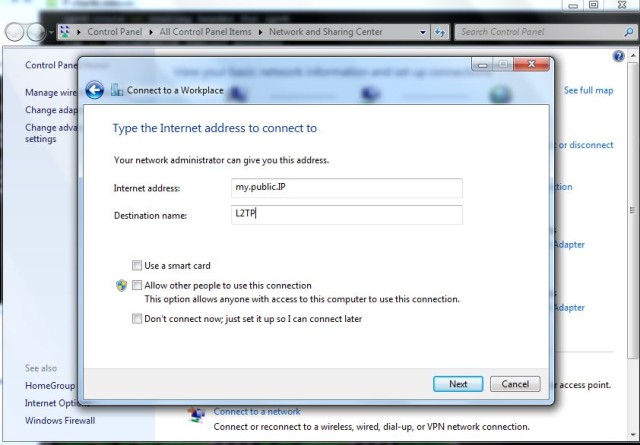Viewport: 640px width, 445px height.
Task: Enable the Use a smart card checkbox
Action: 137,265
